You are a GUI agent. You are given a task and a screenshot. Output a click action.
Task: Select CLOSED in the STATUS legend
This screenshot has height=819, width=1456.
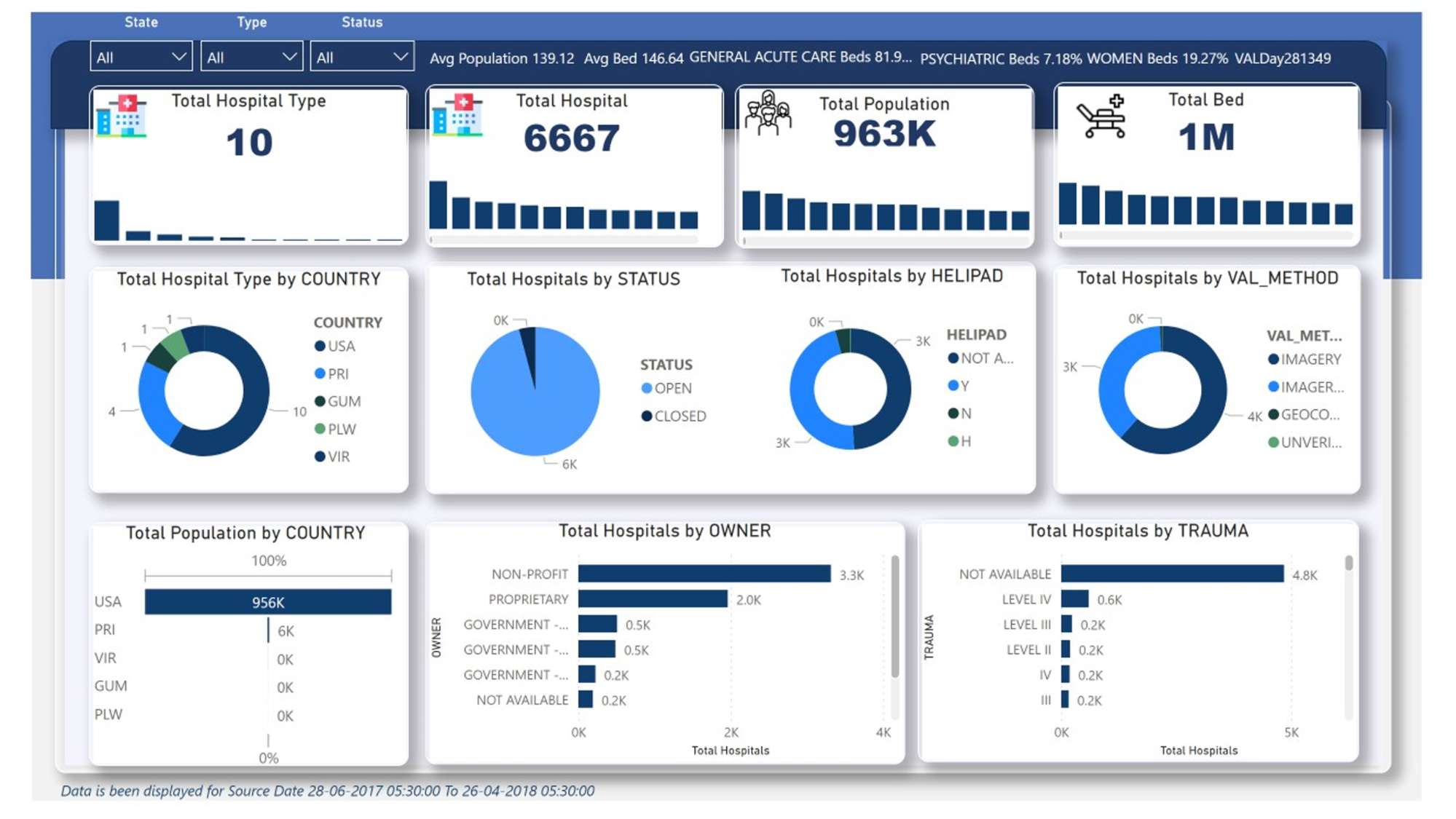coord(674,416)
